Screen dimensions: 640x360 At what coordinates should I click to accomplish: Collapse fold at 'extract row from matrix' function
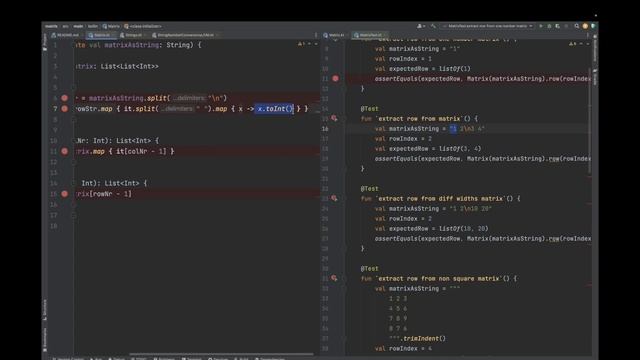click(x=344, y=119)
